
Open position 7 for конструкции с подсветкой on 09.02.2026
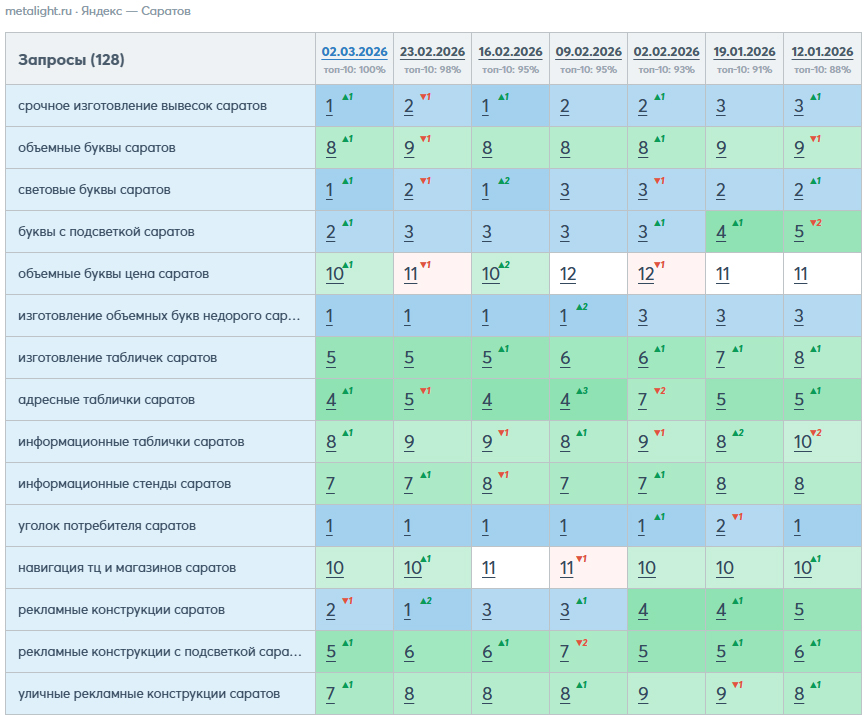564,652
